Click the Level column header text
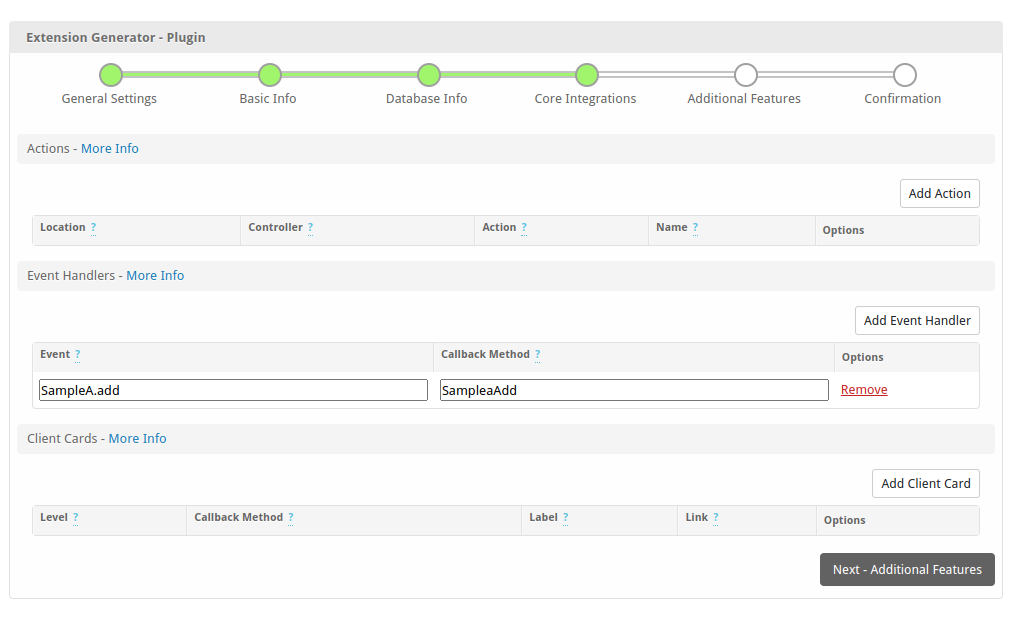 [54, 517]
